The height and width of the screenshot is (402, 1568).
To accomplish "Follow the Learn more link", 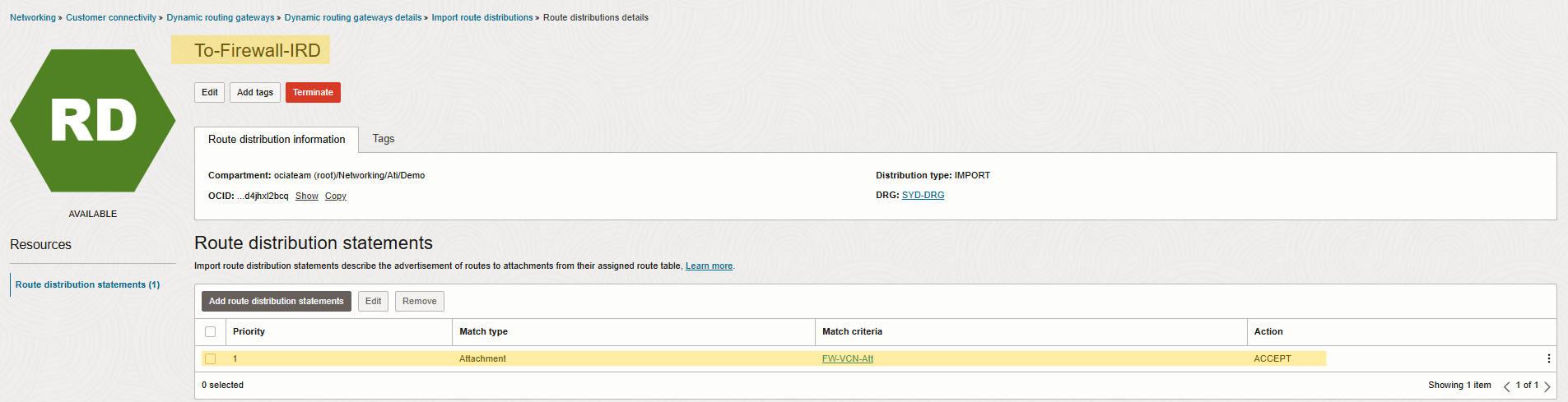I will pyautogui.click(x=709, y=266).
